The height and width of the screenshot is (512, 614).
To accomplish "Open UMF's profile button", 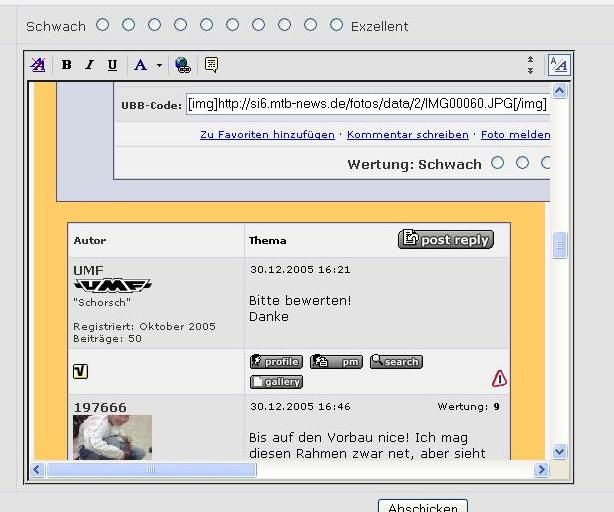I will tap(276, 362).
